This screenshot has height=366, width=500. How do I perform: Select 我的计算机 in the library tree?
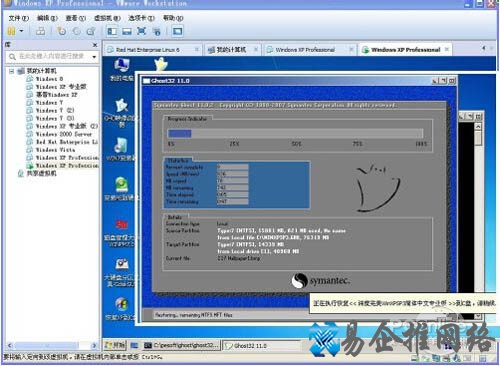pyautogui.click(x=42, y=71)
